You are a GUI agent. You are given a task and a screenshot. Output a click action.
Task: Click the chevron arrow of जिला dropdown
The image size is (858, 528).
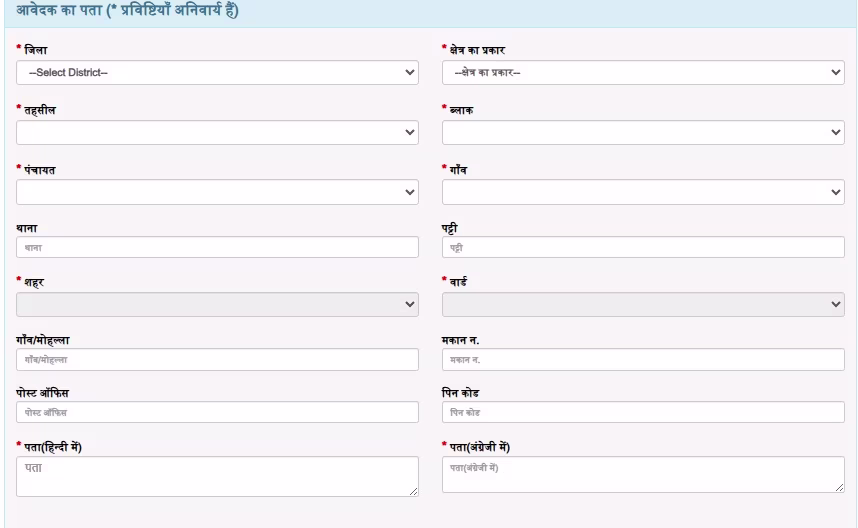pos(409,73)
